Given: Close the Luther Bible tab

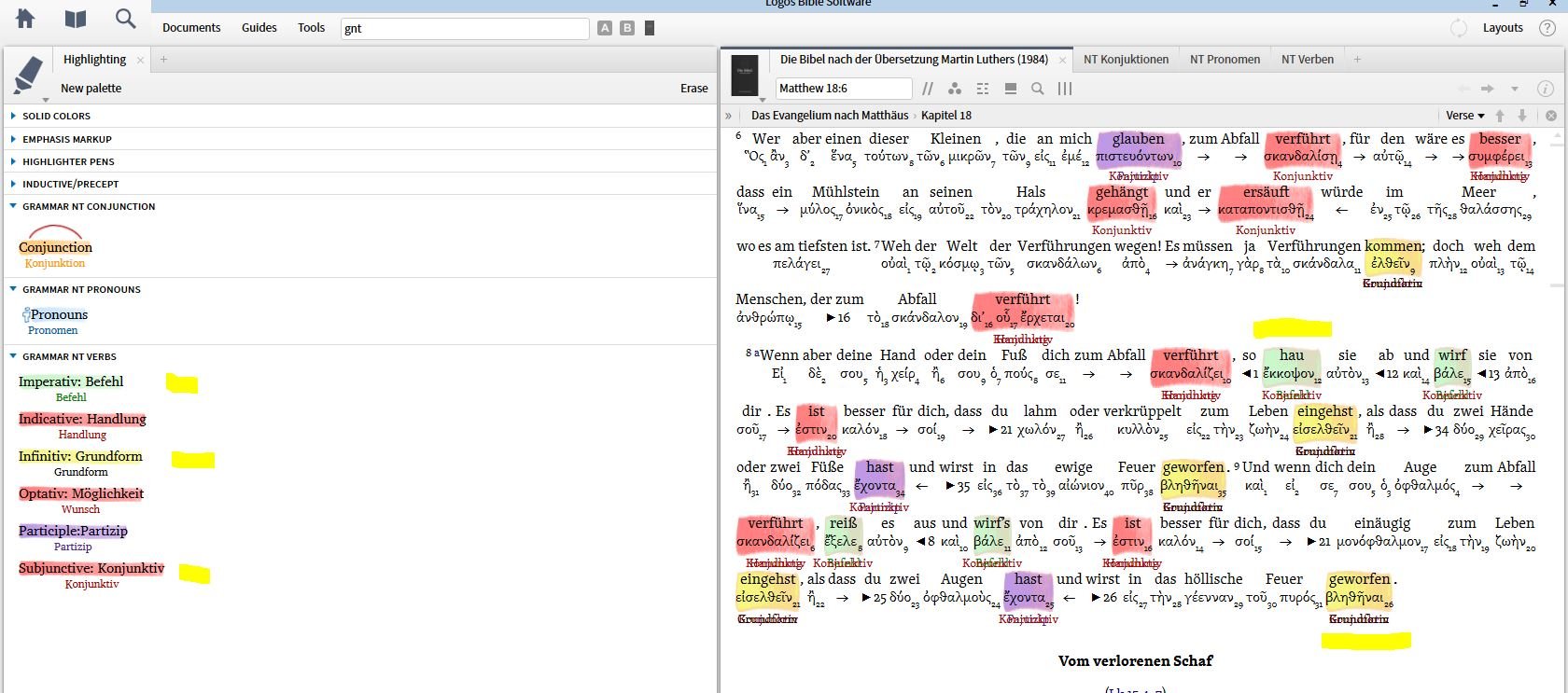Looking at the screenshot, I should click(x=1062, y=60).
